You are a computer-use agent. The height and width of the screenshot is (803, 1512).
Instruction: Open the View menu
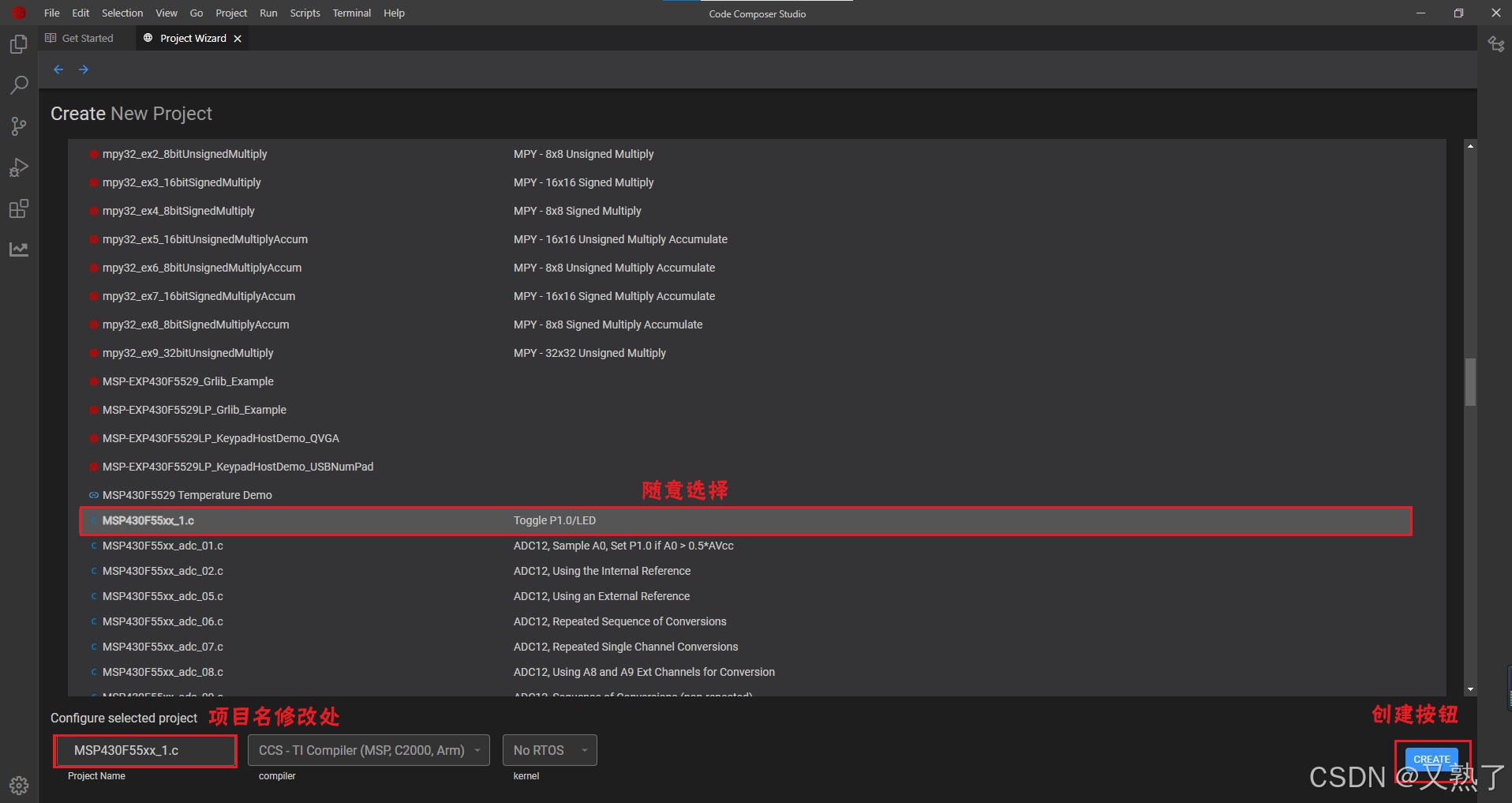[167, 13]
